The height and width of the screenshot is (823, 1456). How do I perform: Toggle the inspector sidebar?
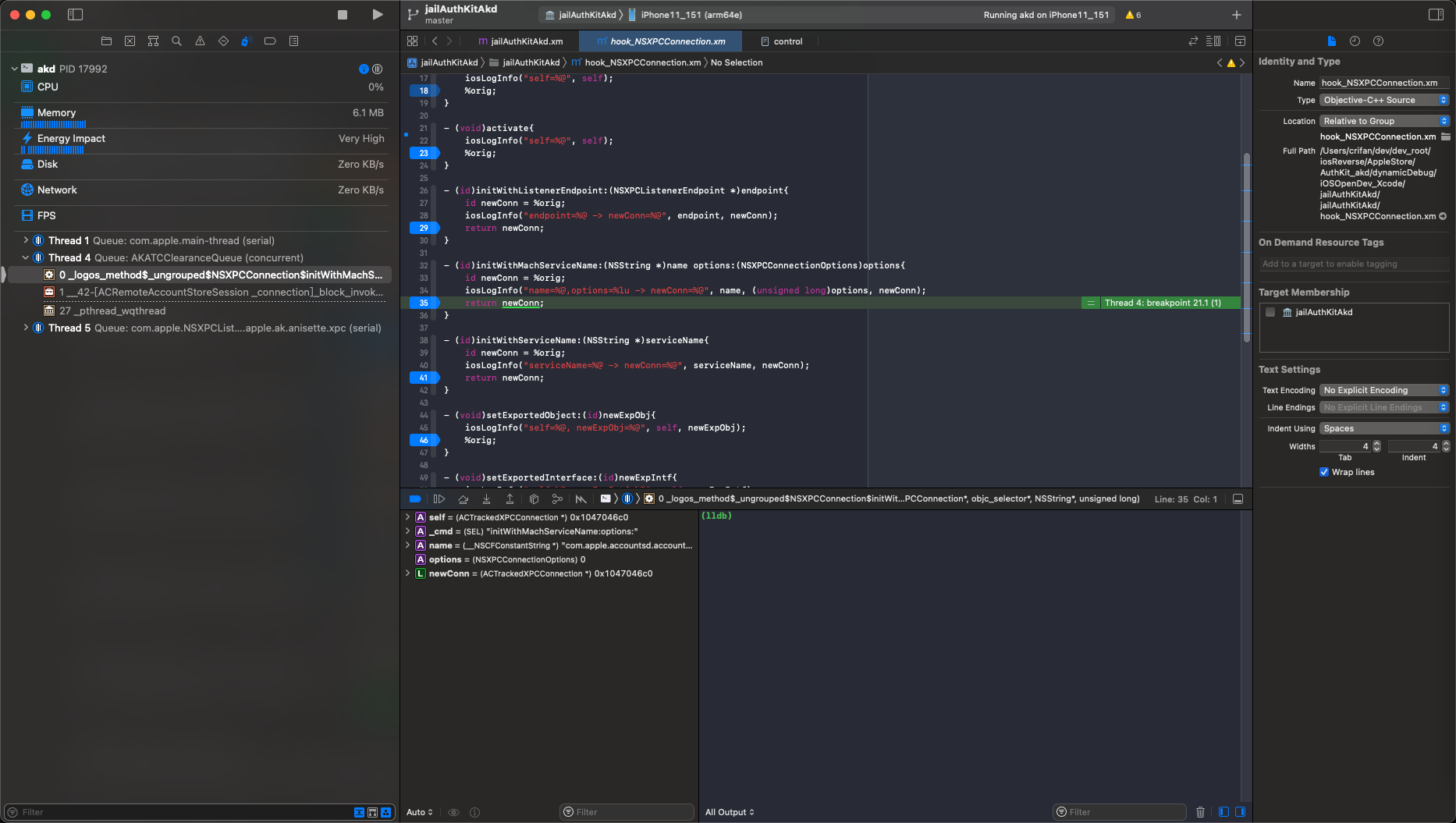(1436, 15)
